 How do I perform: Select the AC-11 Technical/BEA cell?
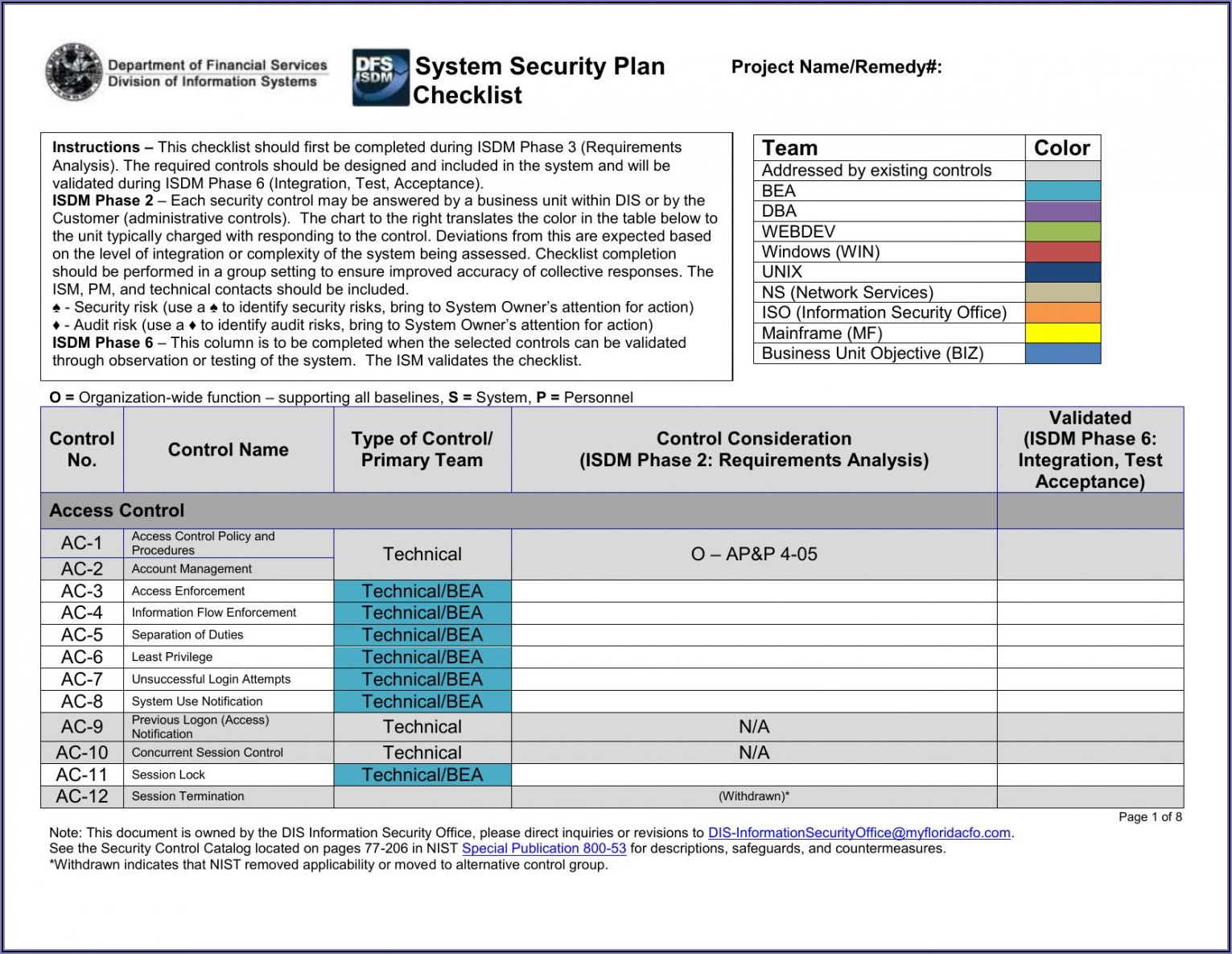(x=422, y=775)
